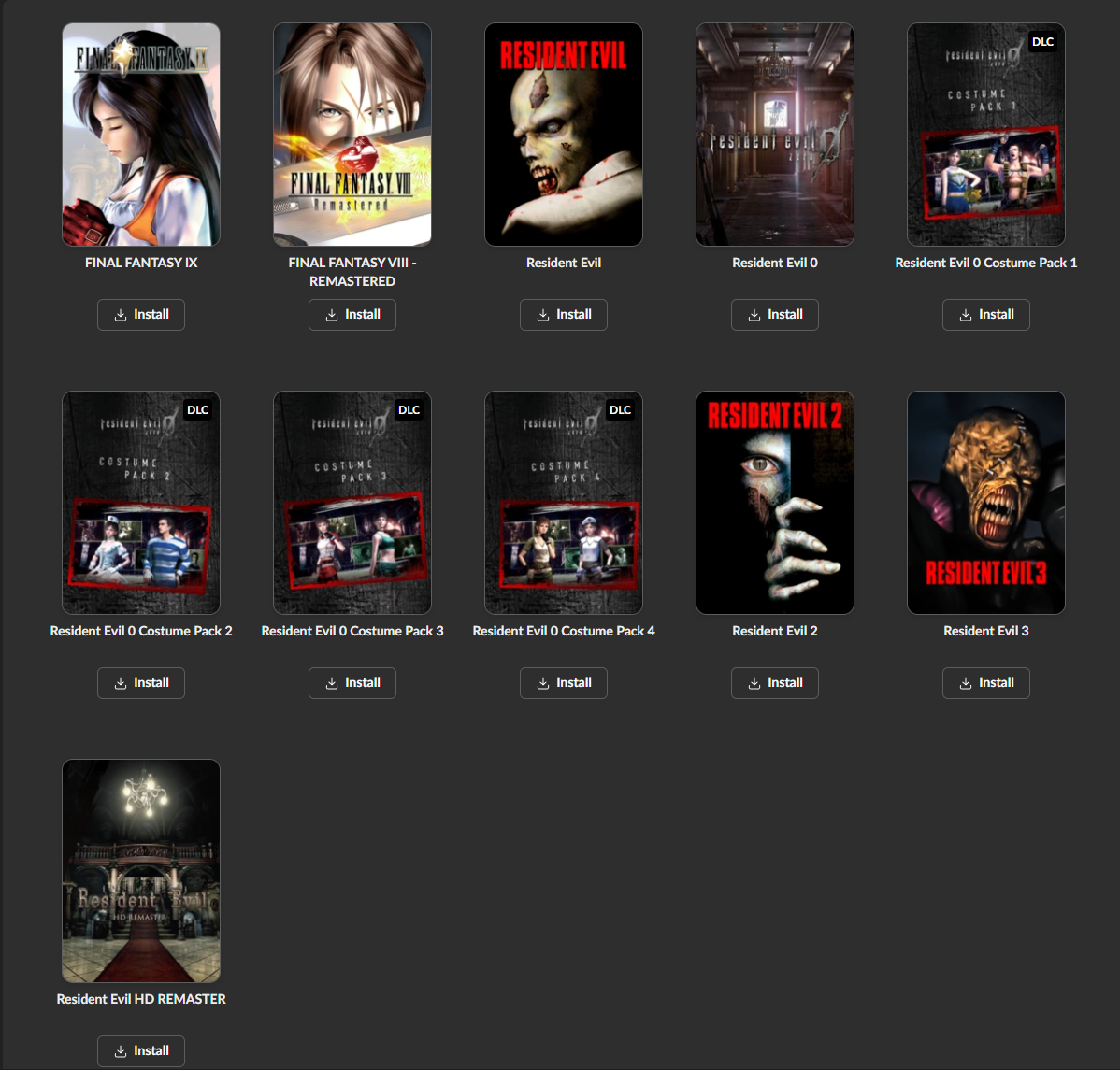Click the download icon on FINAL FANTASY IX's Install button
Viewport: 1120px width, 1070px height.
[x=121, y=314]
